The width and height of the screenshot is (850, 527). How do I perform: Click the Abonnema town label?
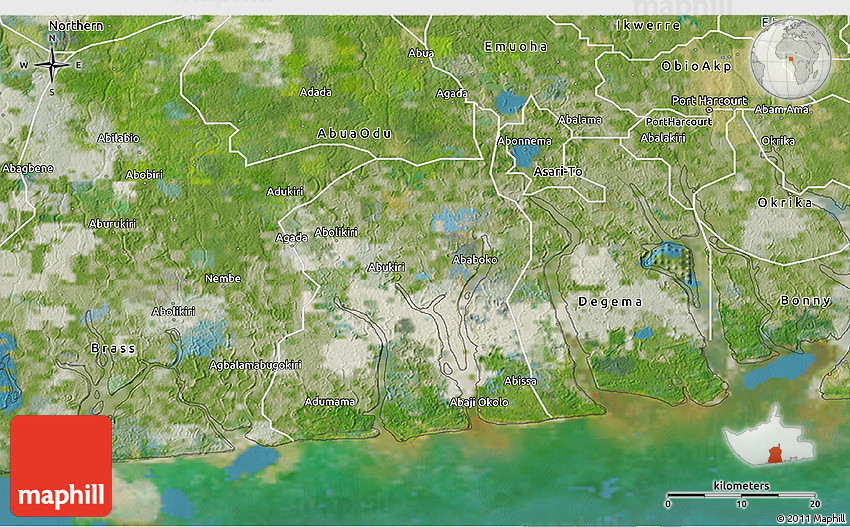pyautogui.click(x=524, y=141)
